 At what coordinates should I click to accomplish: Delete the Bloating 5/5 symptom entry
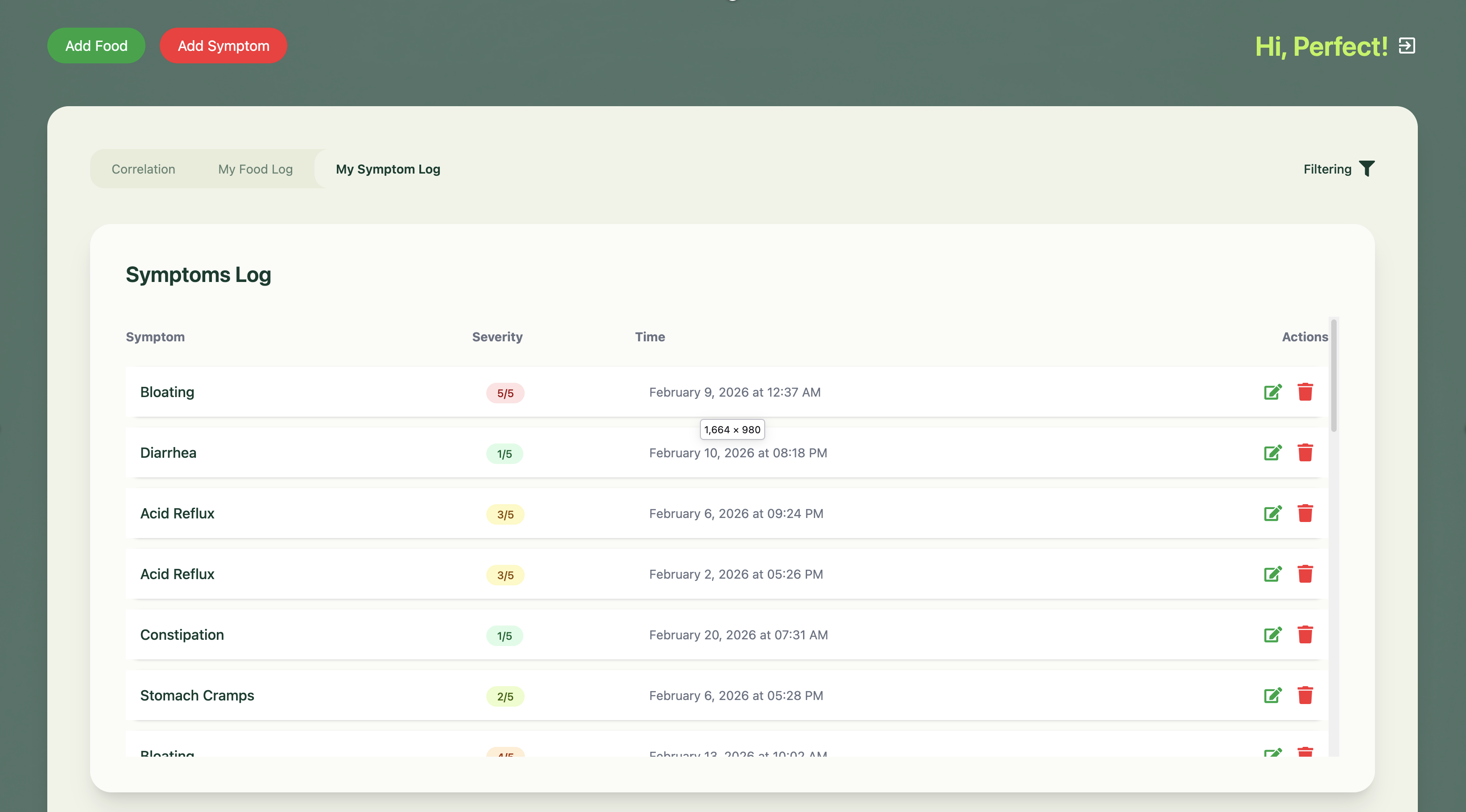[x=1305, y=391]
